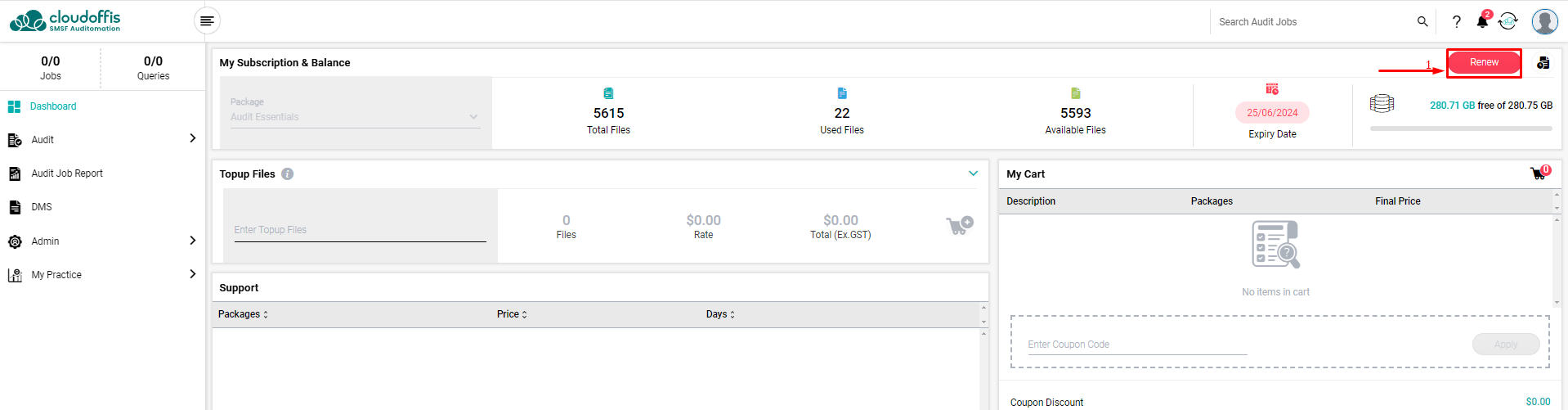Click the My Practice icon
1568x410 pixels.
pyautogui.click(x=15, y=275)
